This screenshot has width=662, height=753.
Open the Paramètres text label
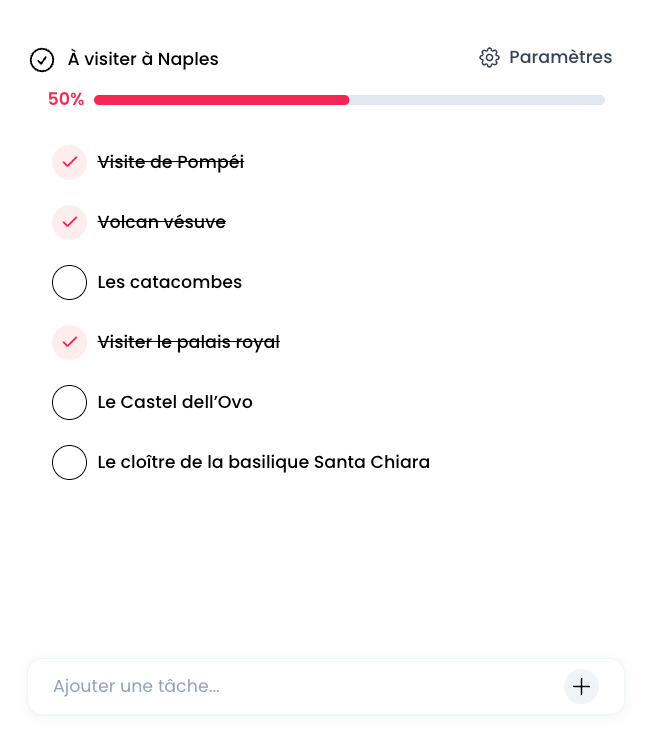pos(560,57)
